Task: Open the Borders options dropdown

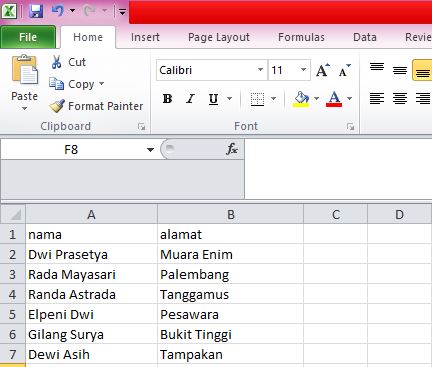Action: [x=273, y=99]
